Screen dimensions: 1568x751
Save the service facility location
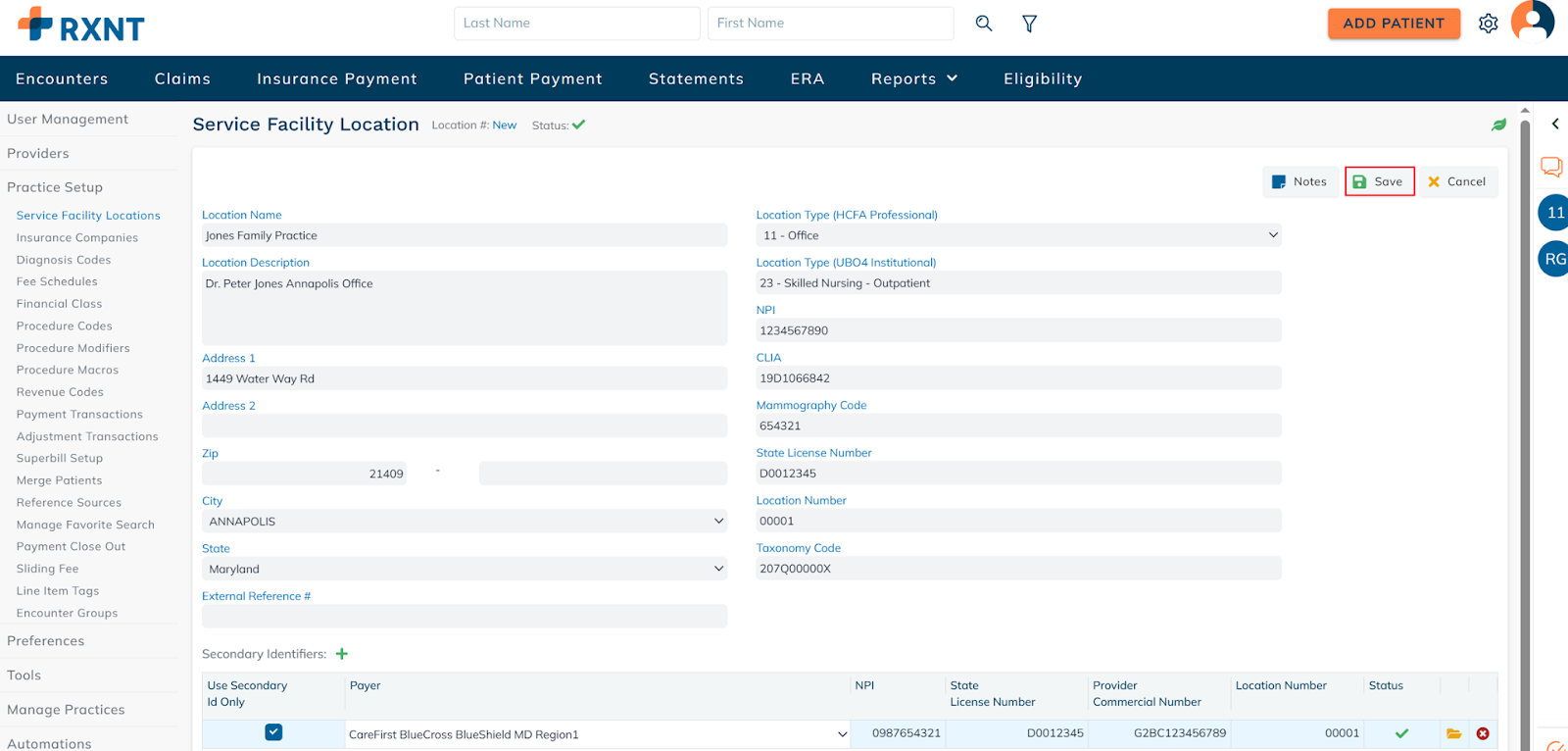[1379, 181]
